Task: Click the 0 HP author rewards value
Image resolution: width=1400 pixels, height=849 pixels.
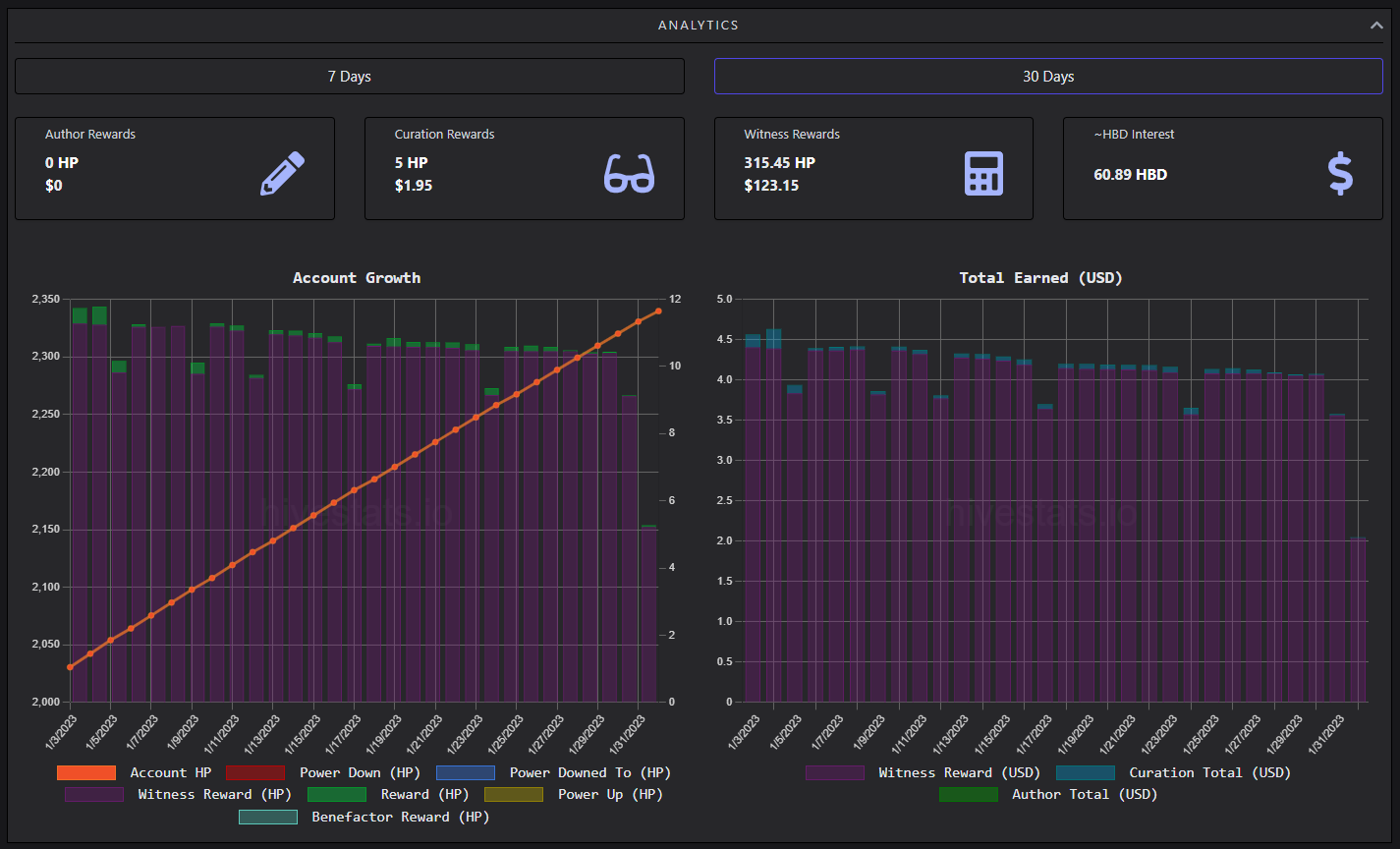Action: [62, 163]
